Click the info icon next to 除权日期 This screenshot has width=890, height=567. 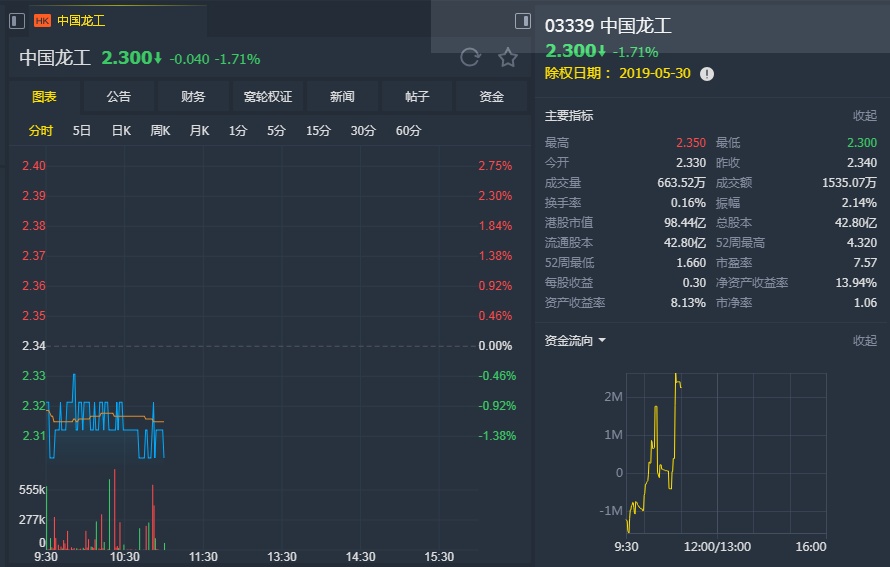(707, 74)
